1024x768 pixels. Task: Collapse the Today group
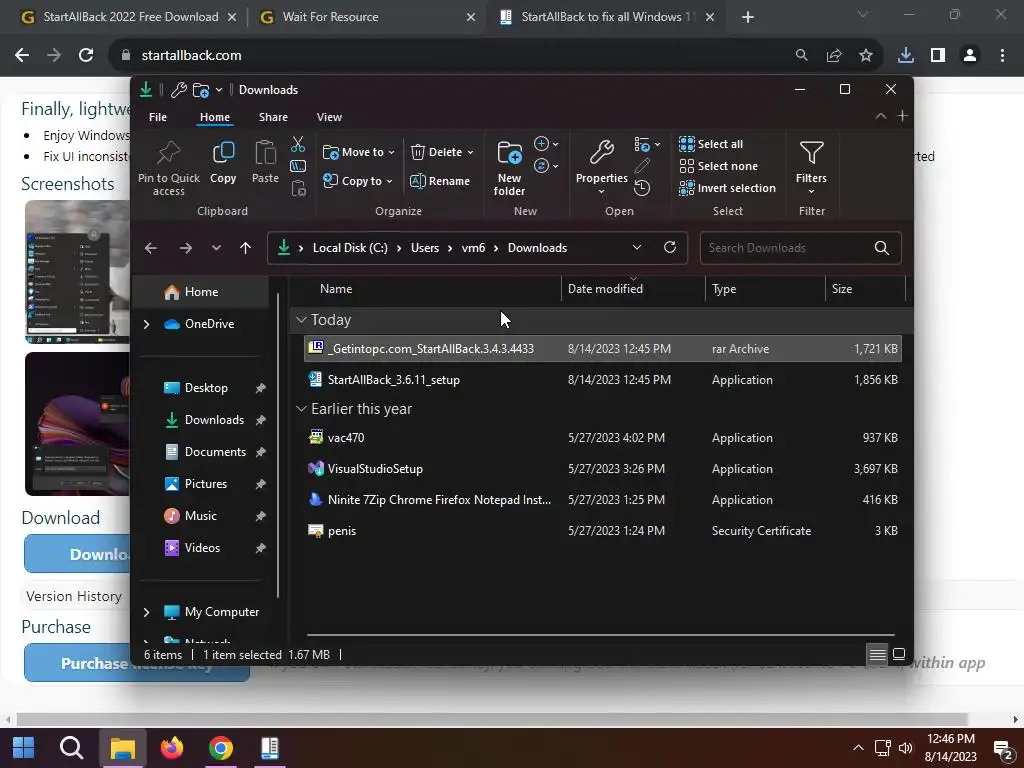[x=301, y=320]
